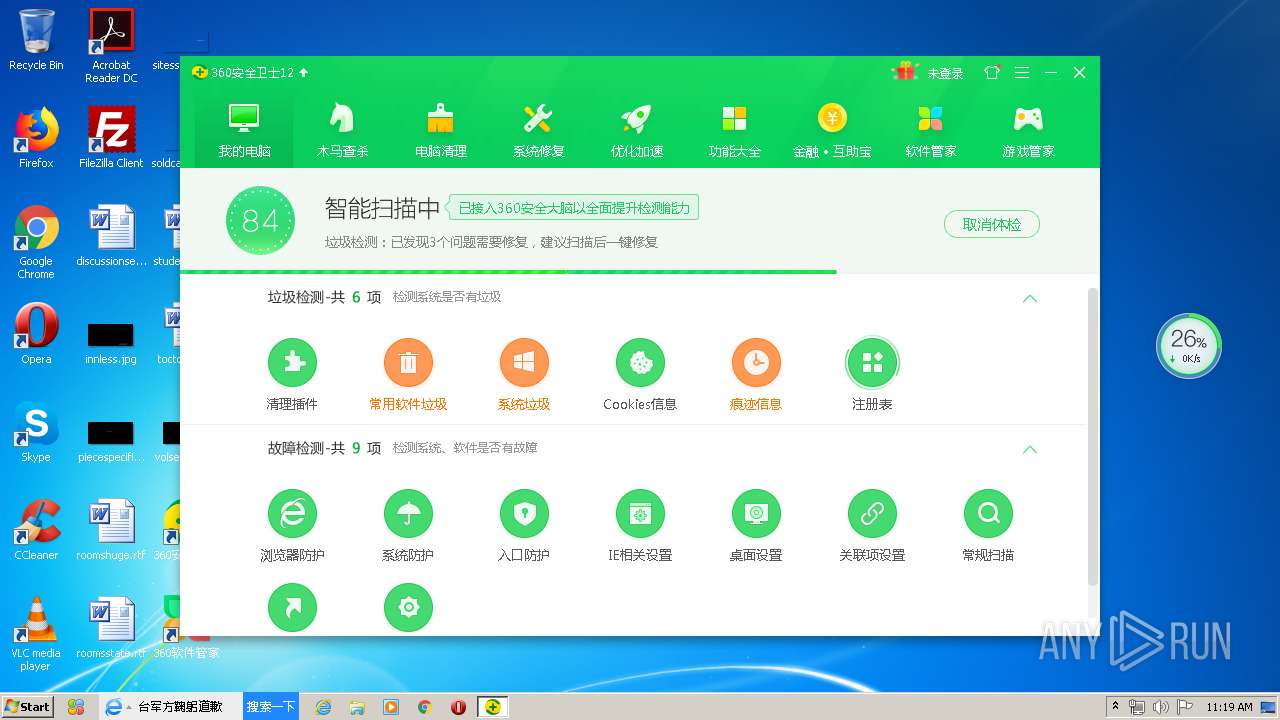Click the 84 score circle
Viewport: 1280px width, 720px height.
(x=260, y=220)
